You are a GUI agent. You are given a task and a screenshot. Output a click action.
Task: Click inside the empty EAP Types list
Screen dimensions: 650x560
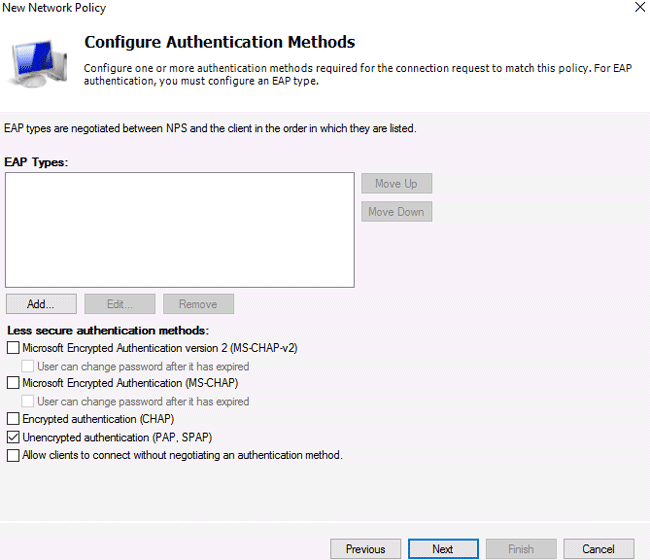[x=180, y=230]
